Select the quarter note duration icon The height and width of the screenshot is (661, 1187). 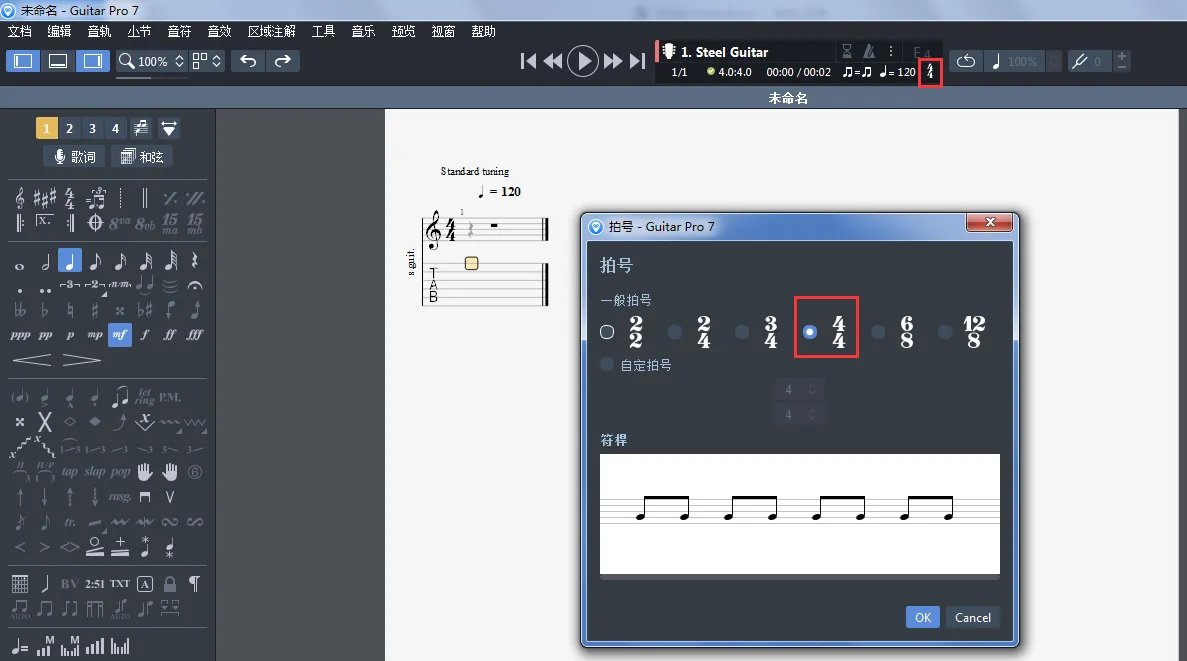point(70,260)
